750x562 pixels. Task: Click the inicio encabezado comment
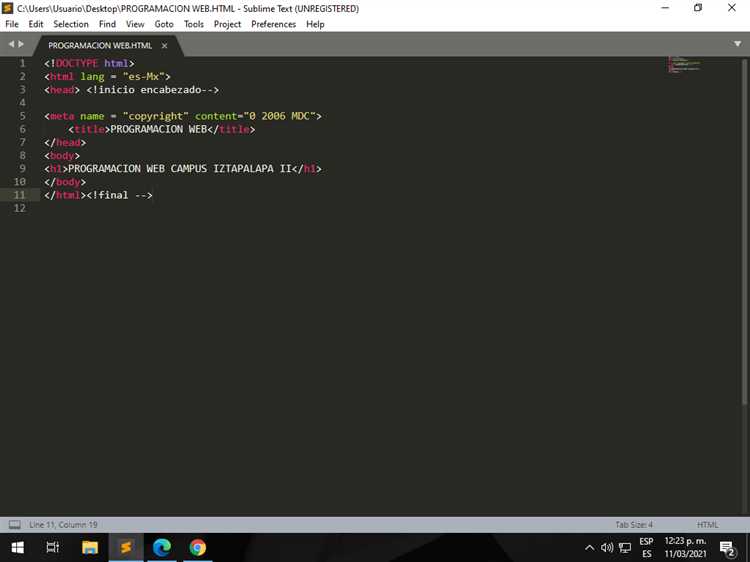pos(153,89)
